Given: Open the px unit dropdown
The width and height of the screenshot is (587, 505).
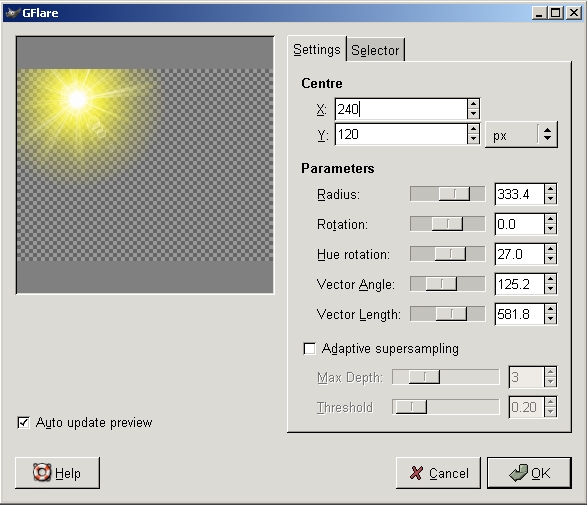Looking at the screenshot, I should pyautogui.click(x=521, y=135).
